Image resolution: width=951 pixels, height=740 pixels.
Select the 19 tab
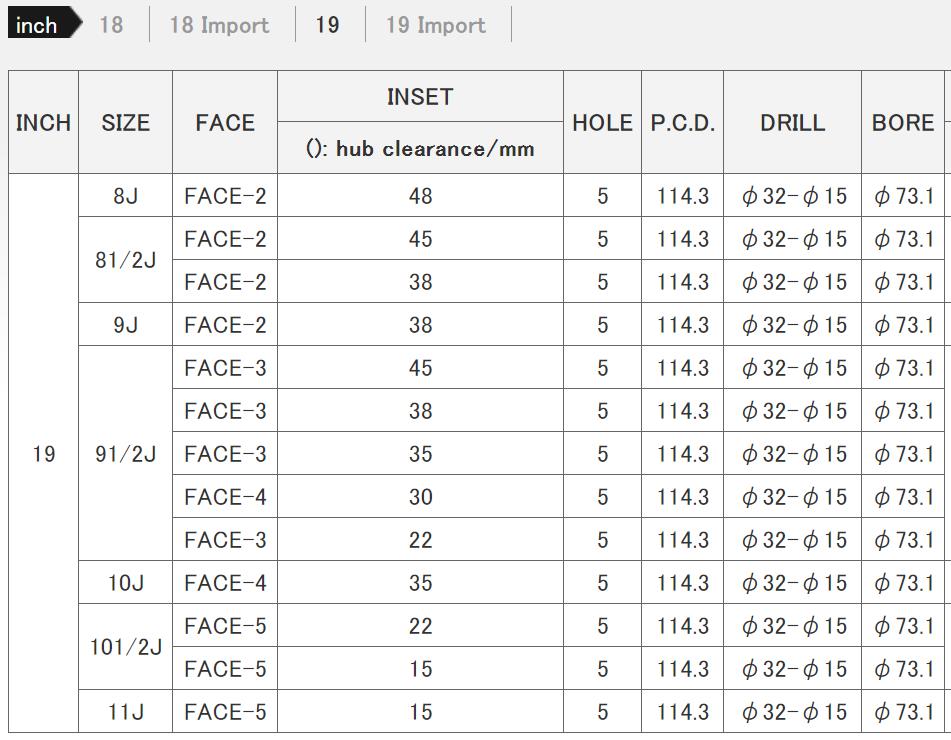[x=327, y=25]
